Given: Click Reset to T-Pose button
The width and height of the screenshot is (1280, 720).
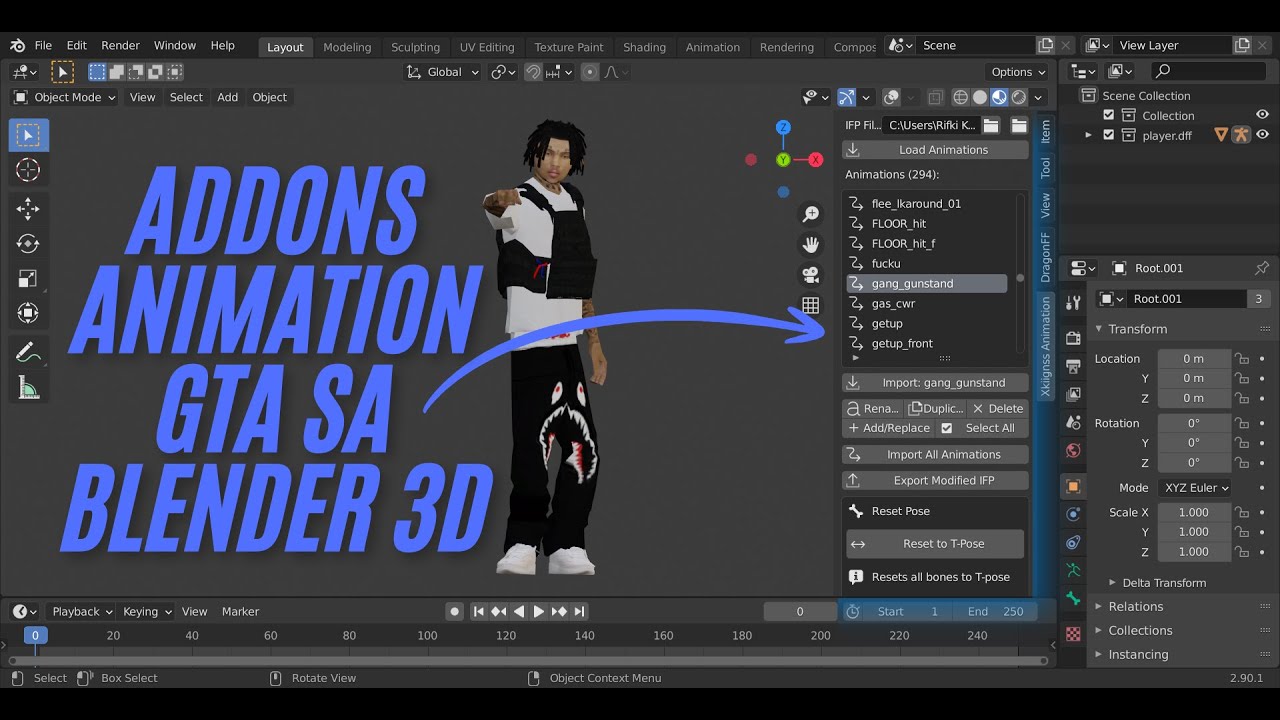Looking at the screenshot, I should tap(935, 544).
